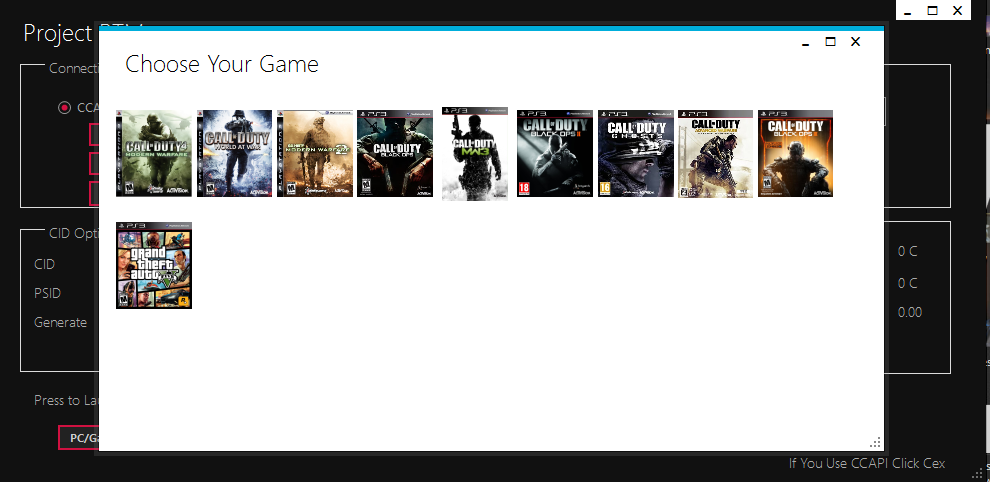Pick the Modern Warfare 2 game cover
The image size is (990, 482).
click(315, 154)
